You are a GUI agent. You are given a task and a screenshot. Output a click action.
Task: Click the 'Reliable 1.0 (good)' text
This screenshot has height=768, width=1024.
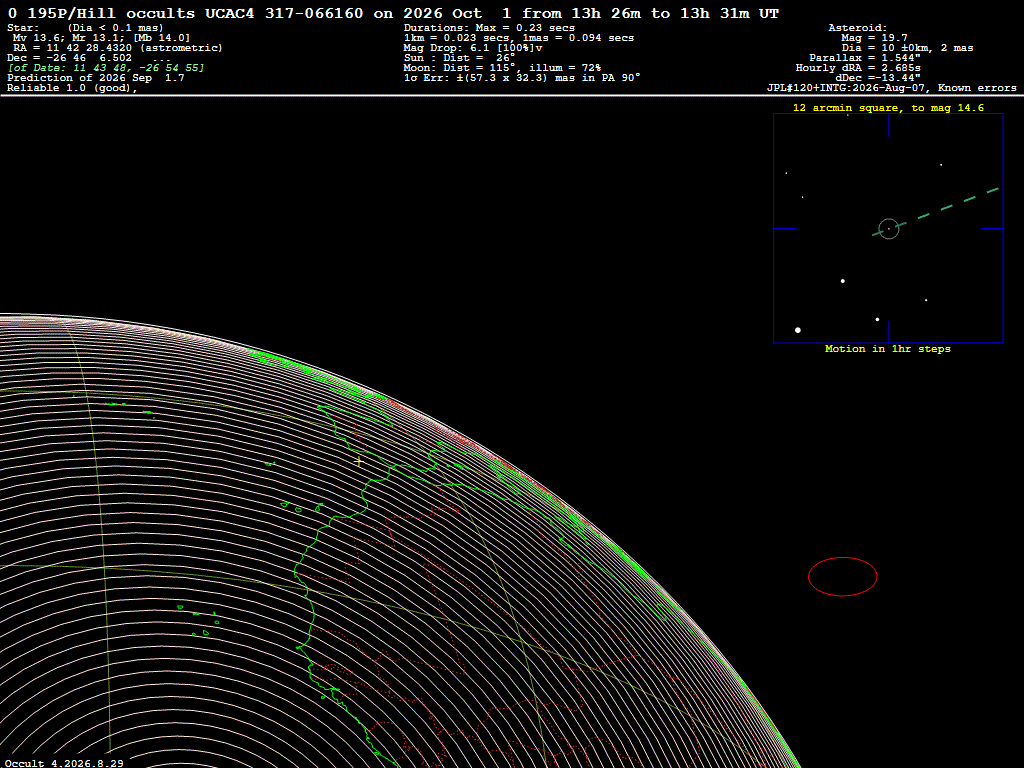72,88
